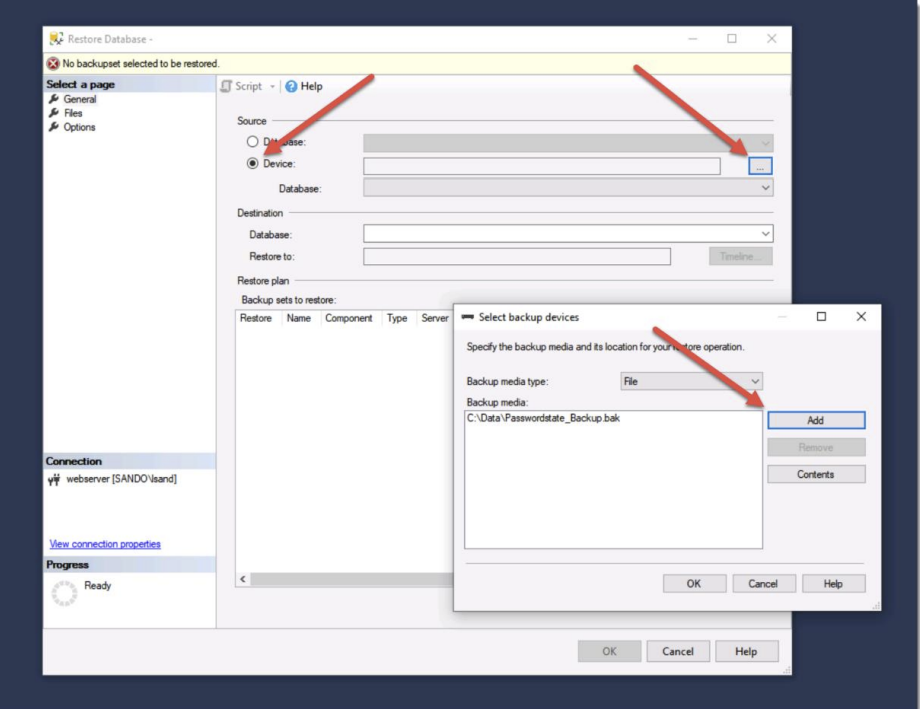Image resolution: width=920 pixels, height=709 pixels.
Task: Click the progress spinner icon
Action: pyautogui.click(x=65, y=593)
